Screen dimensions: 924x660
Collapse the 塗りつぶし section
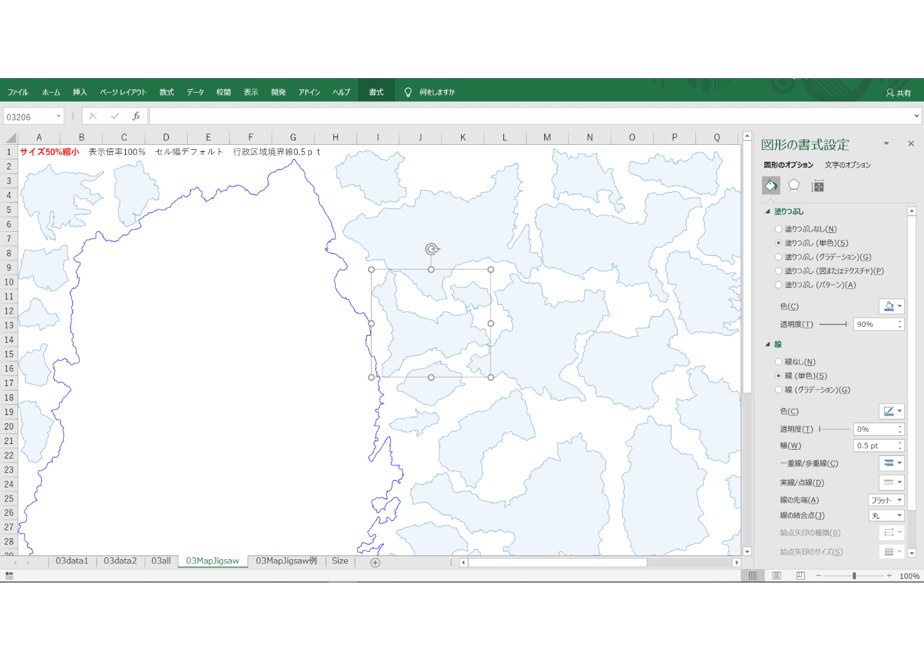tap(768, 212)
